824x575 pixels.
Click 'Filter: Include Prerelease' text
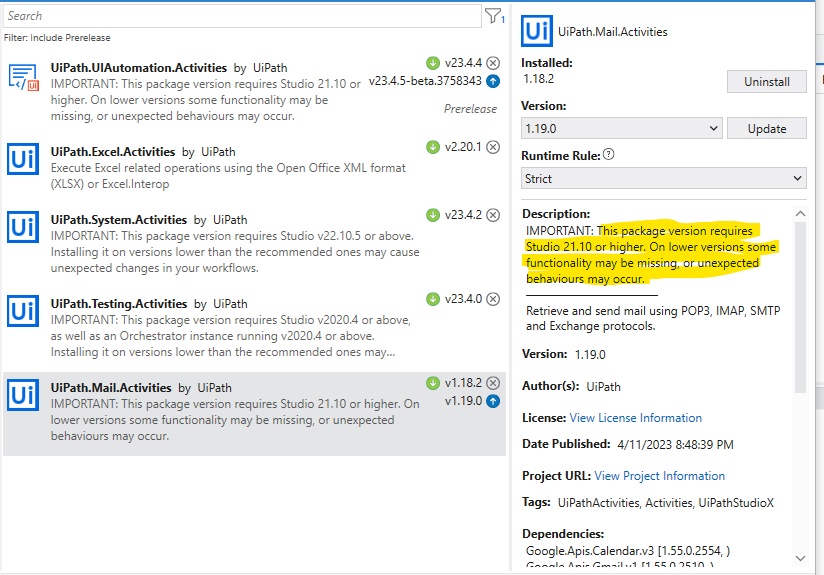tap(57, 38)
